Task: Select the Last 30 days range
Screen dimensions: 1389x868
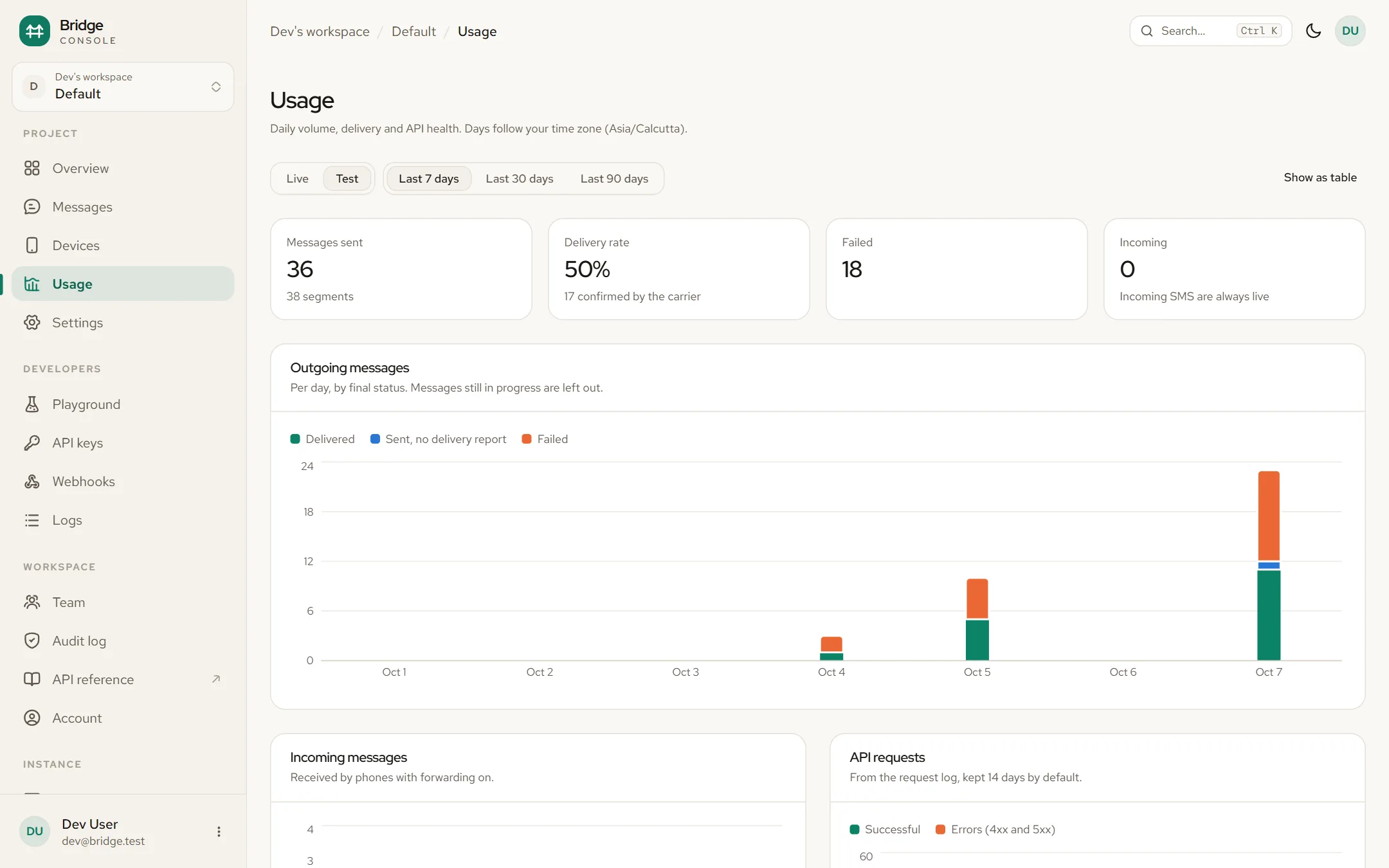Action: (x=520, y=179)
